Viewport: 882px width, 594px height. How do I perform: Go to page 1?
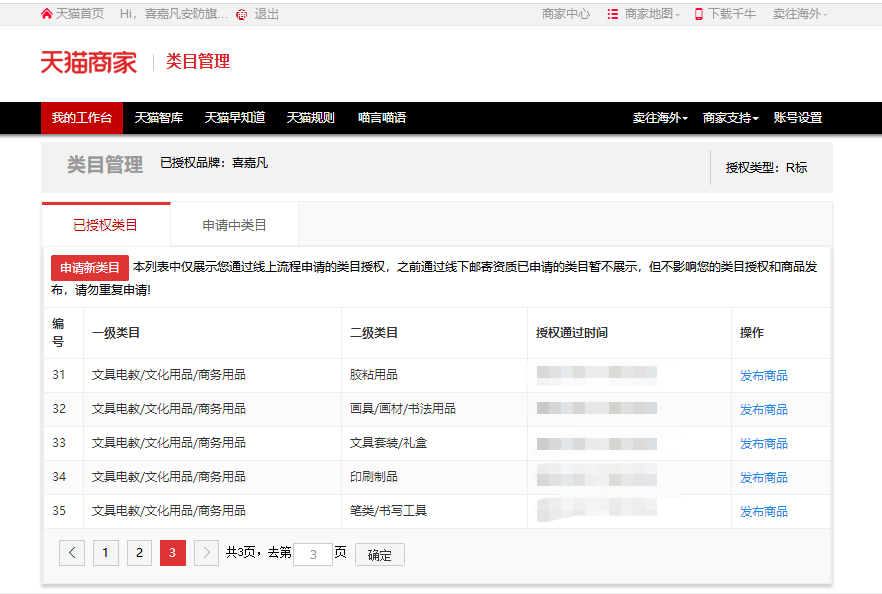(106, 553)
